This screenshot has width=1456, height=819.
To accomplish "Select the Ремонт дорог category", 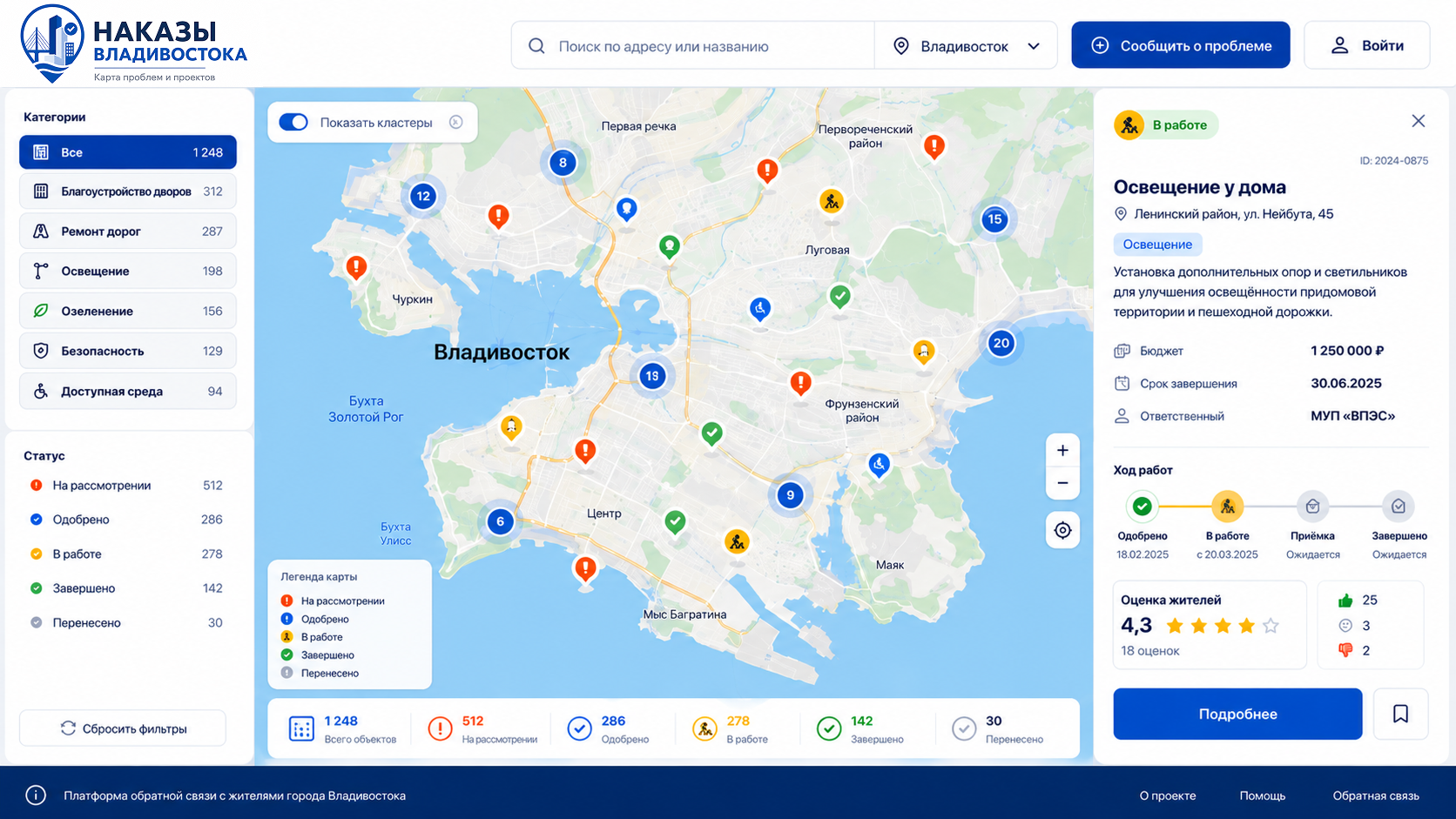I will 128,232.
